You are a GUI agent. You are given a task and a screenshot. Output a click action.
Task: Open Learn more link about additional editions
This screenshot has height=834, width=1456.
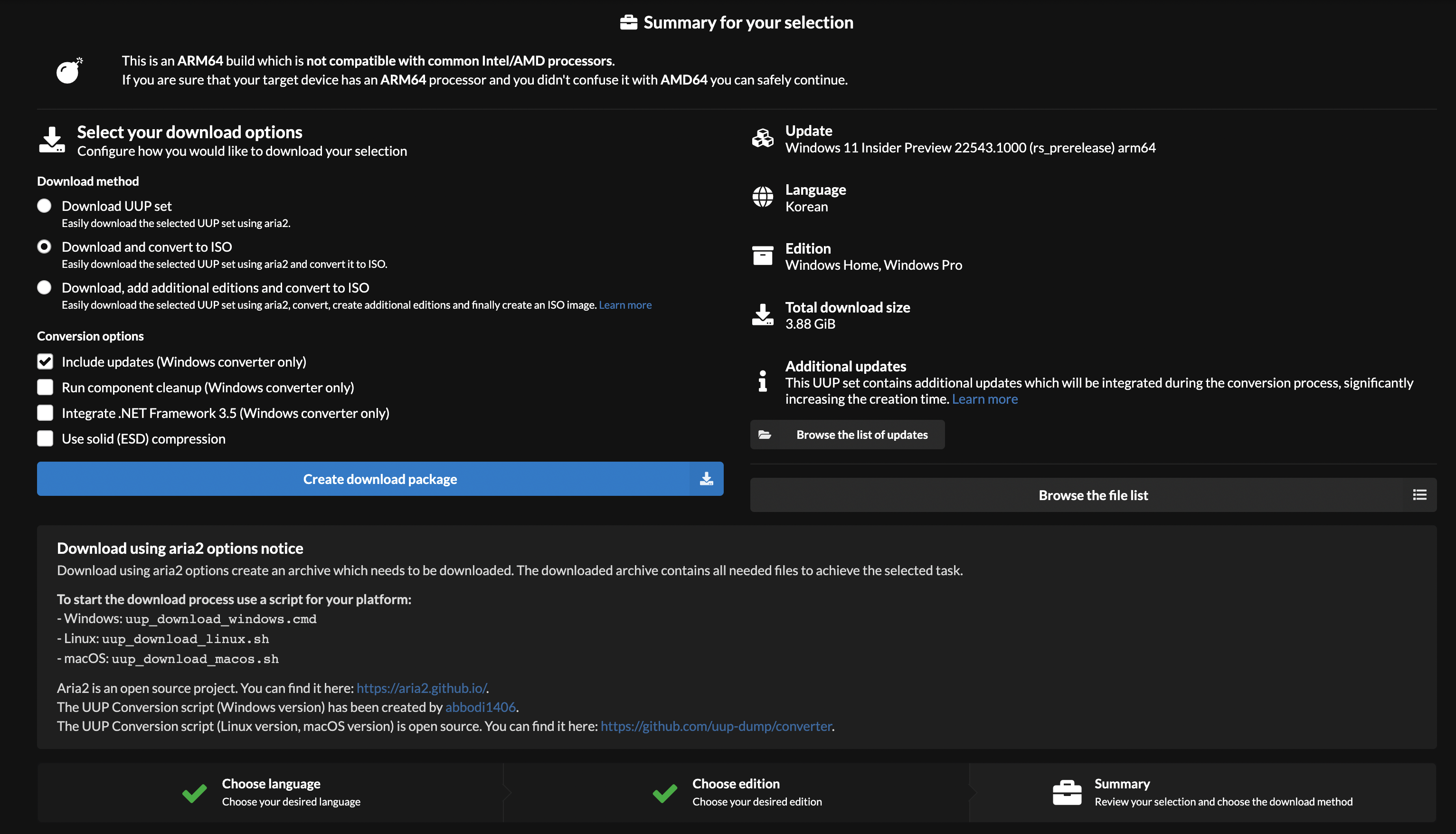pyautogui.click(x=625, y=305)
